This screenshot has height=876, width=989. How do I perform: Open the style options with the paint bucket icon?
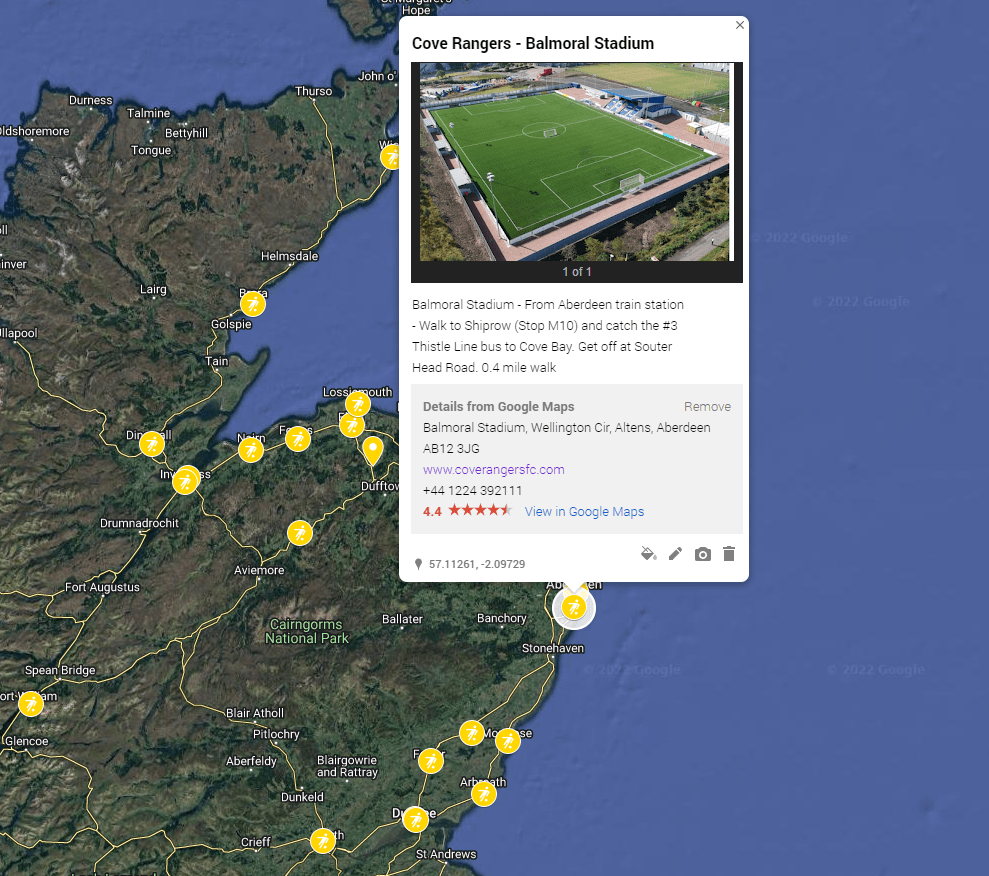[x=648, y=553]
